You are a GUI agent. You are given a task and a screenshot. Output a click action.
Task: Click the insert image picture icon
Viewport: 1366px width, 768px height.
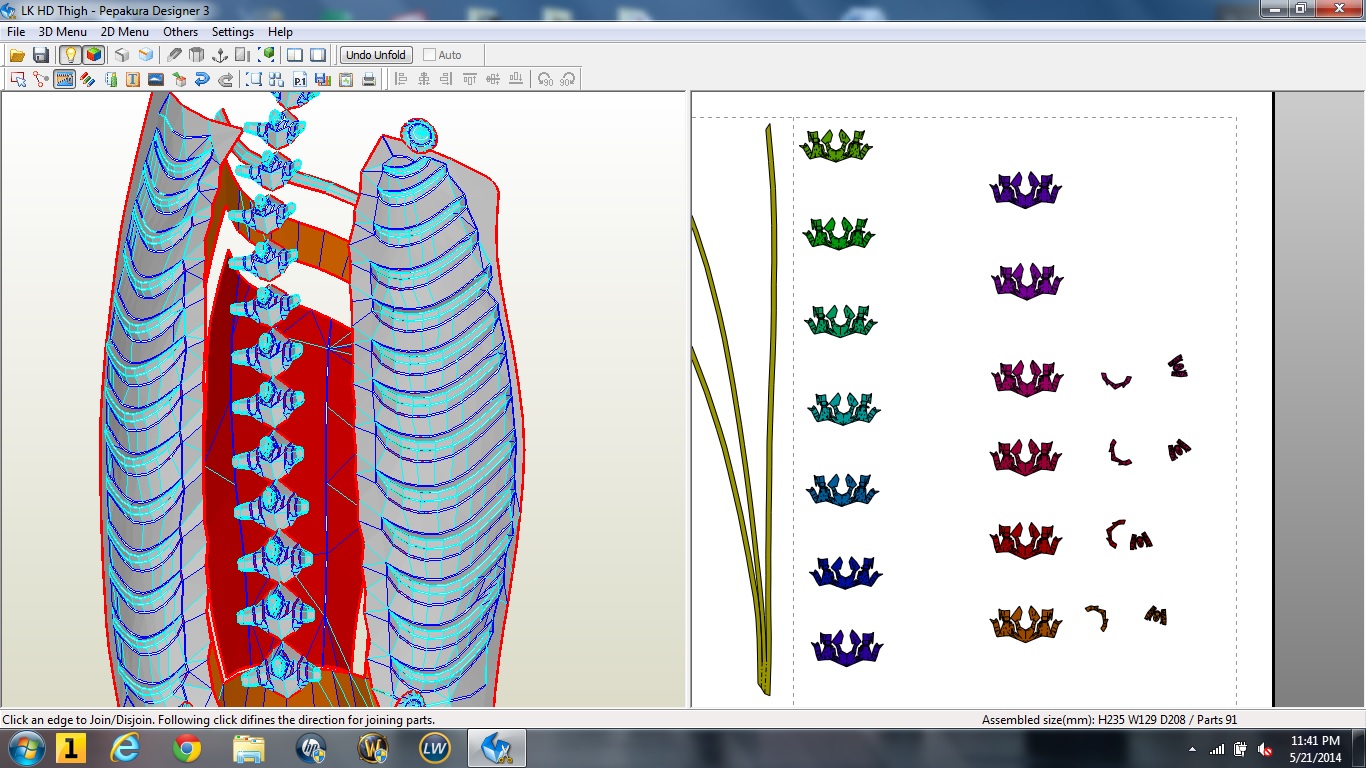pos(156,79)
